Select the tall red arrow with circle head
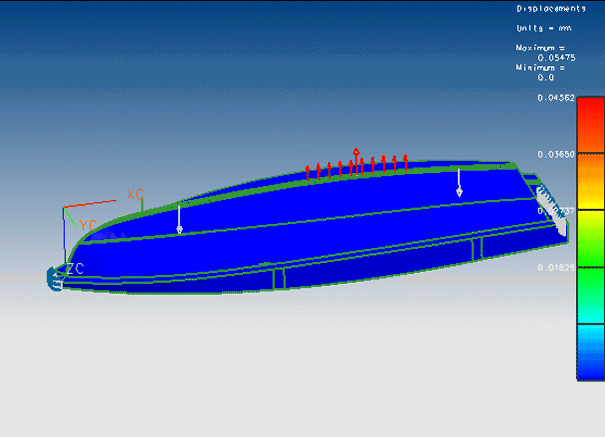 pyautogui.click(x=356, y=161)
